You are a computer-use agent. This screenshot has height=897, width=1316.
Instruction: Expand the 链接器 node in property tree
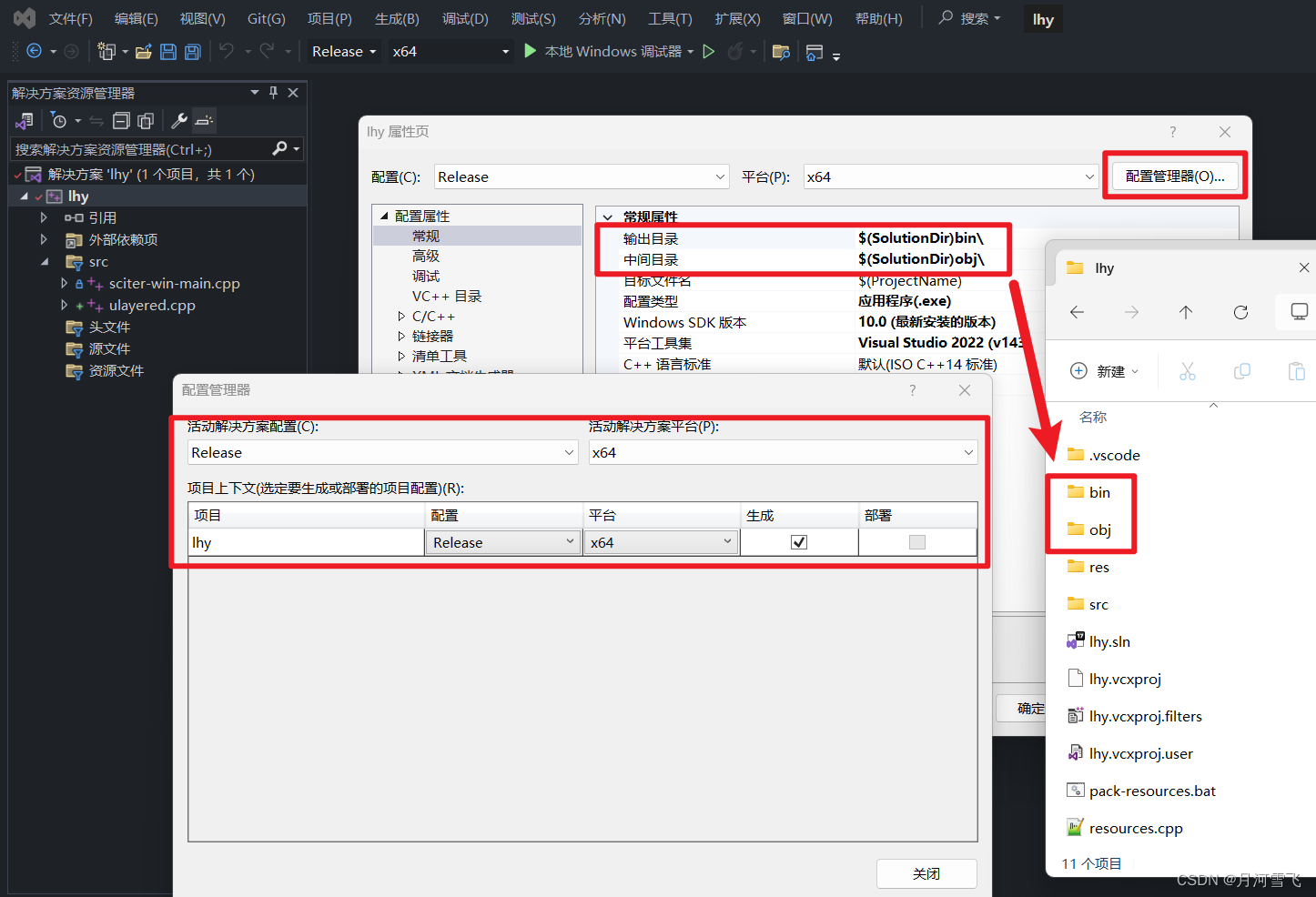(x=402, y=335)
